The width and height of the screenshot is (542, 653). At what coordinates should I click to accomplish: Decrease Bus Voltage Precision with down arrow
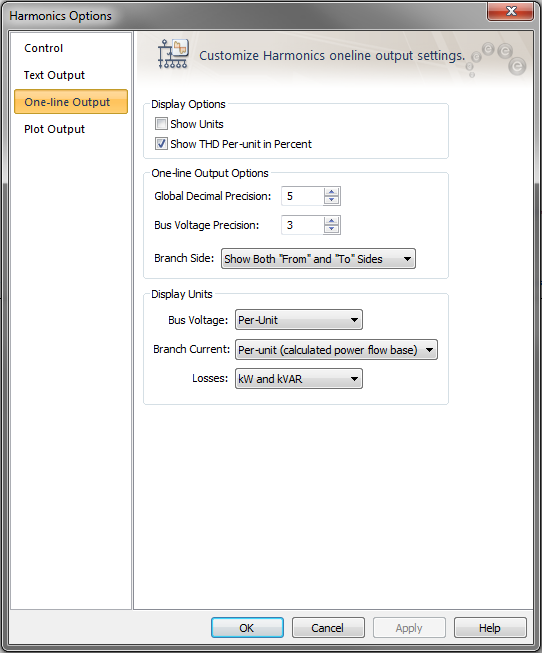pyautogui.click(x=332, y=229)
